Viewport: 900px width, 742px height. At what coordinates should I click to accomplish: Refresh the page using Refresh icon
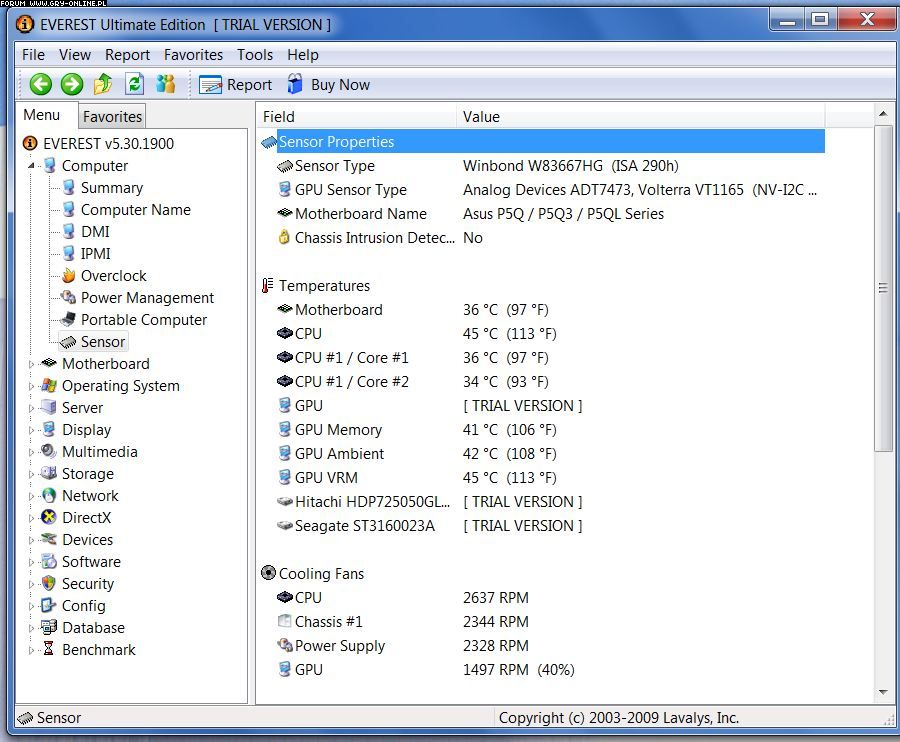pos(134,84)
